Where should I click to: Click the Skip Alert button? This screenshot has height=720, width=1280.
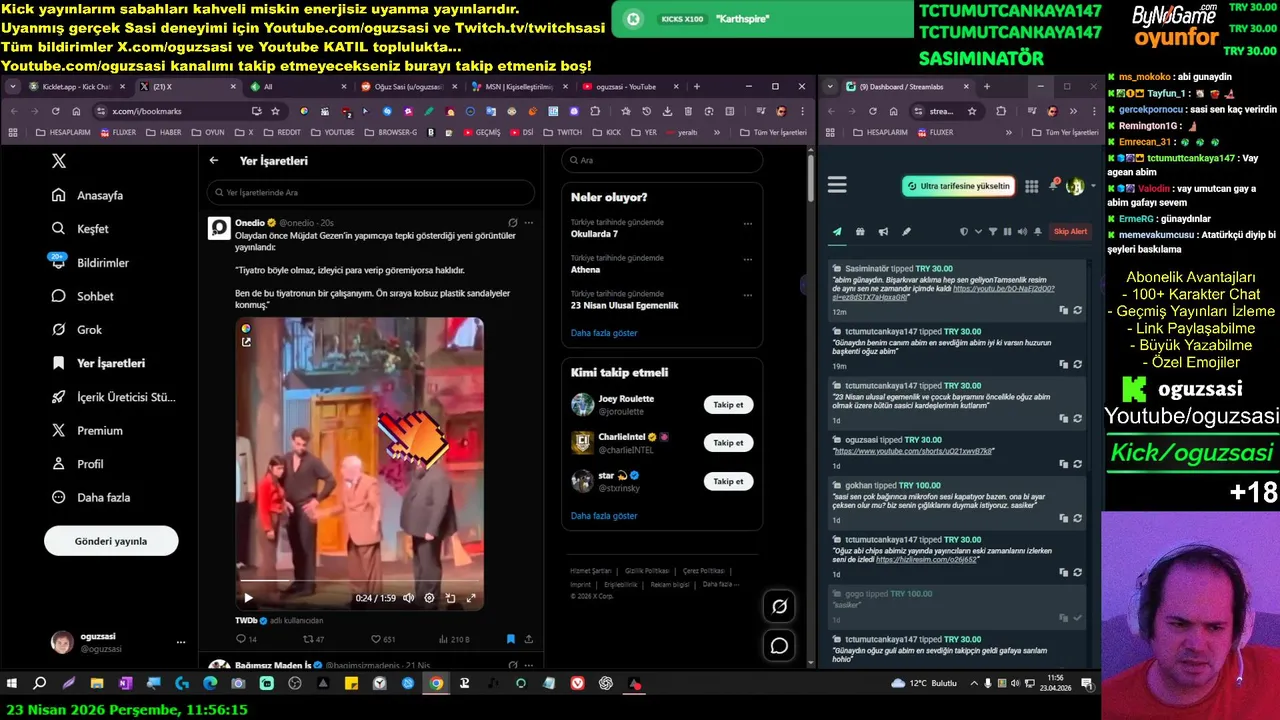[x=1070, y=232]
